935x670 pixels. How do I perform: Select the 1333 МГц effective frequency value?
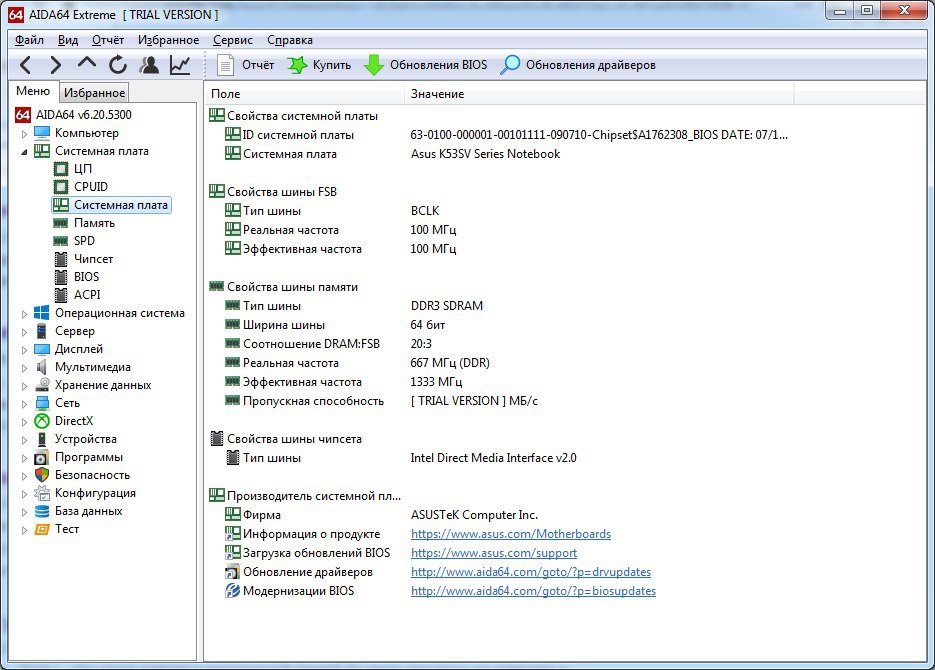point(436,382)
